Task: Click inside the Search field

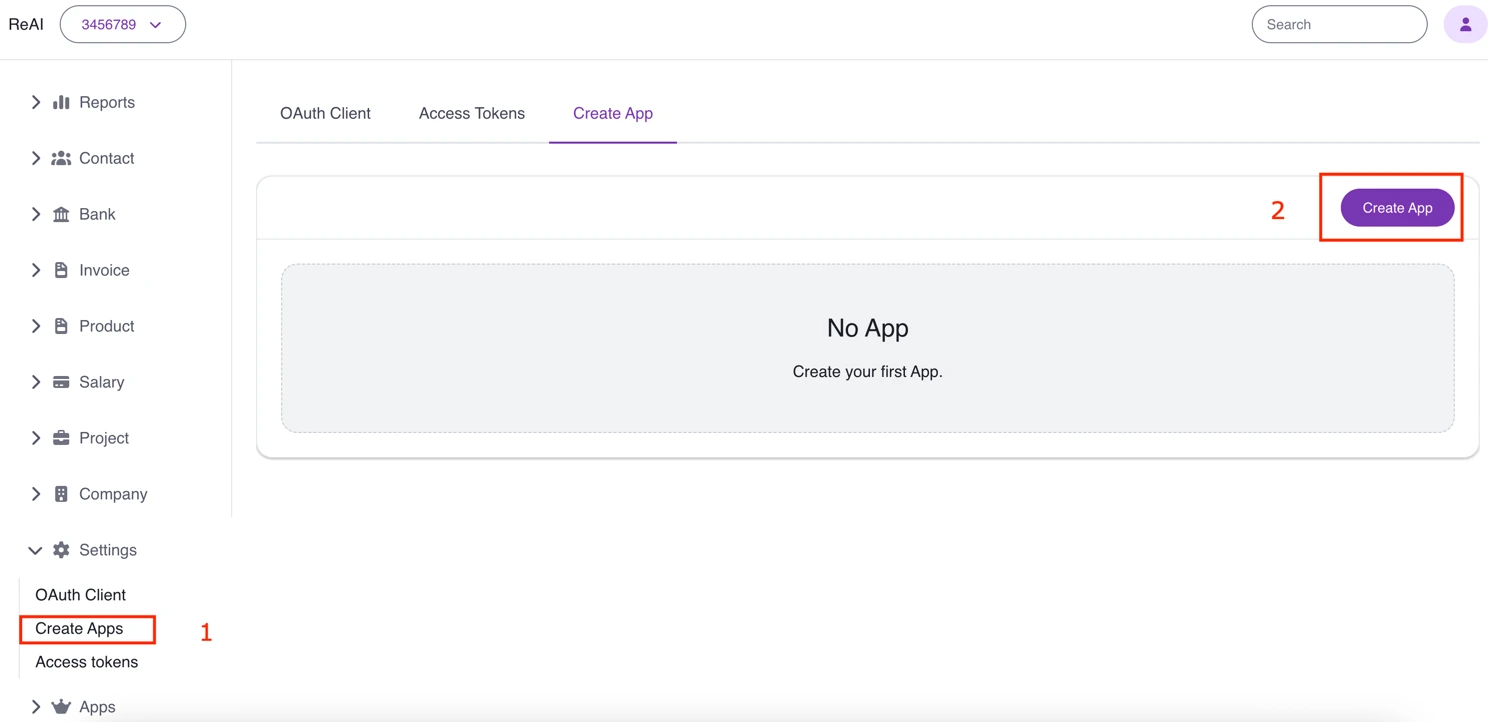Action: tap(1339, 24)
